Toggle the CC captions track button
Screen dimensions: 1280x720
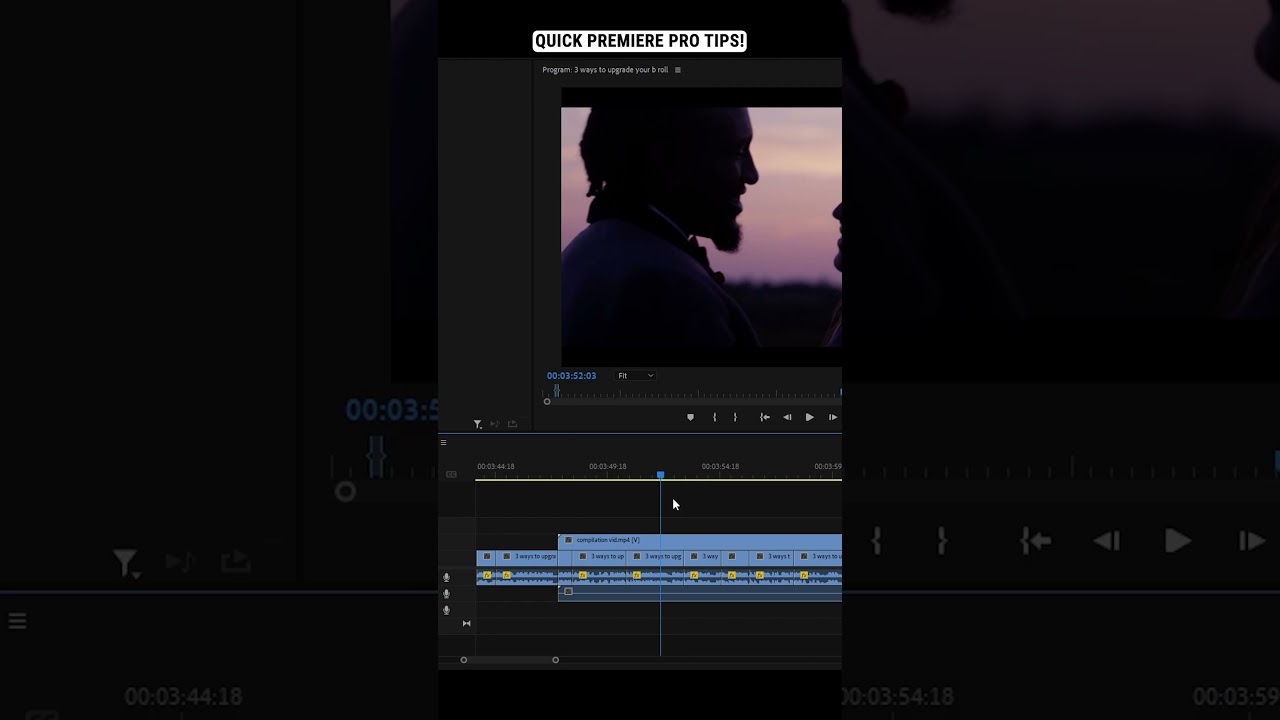[451, 474]
